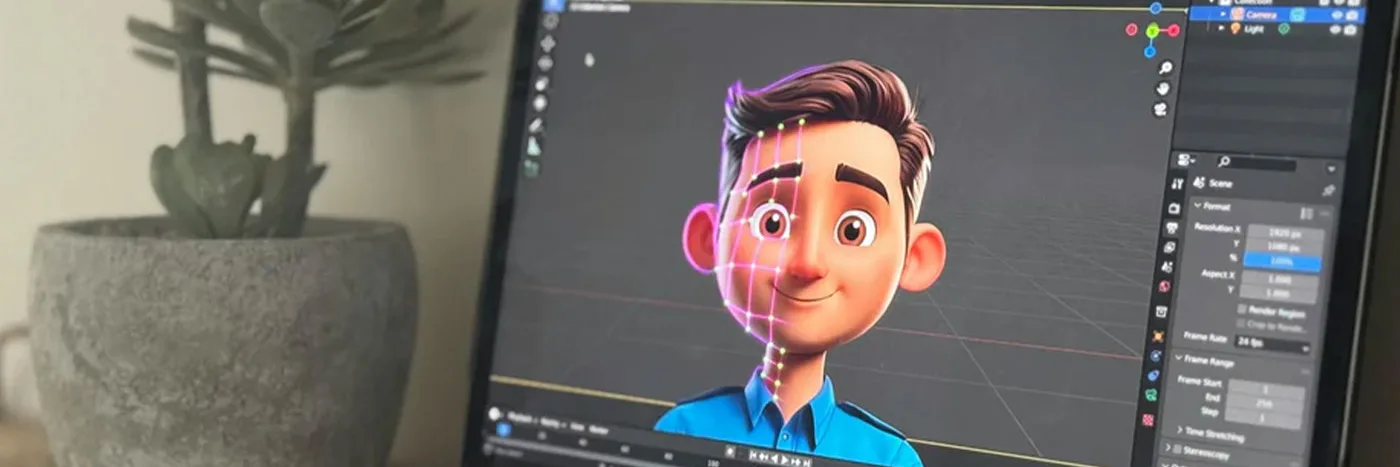This screenshot has height=467, width=1400.
Task: Open the red checkered Material properties tab
Action: coord(1148,420)
